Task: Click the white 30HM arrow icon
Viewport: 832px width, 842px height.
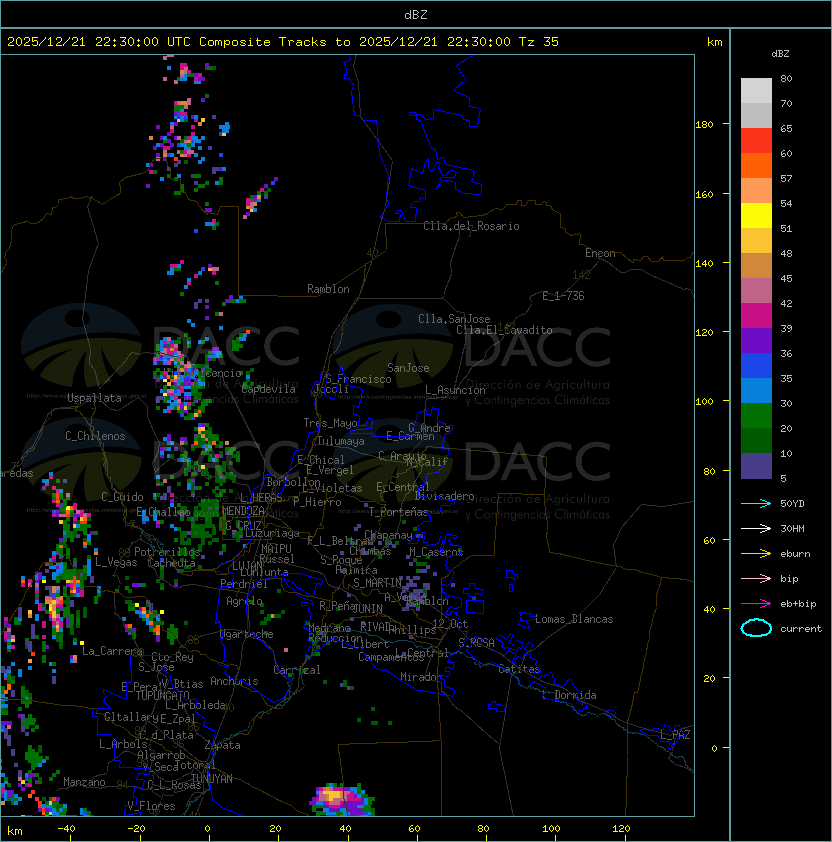Action: [756, 528]
